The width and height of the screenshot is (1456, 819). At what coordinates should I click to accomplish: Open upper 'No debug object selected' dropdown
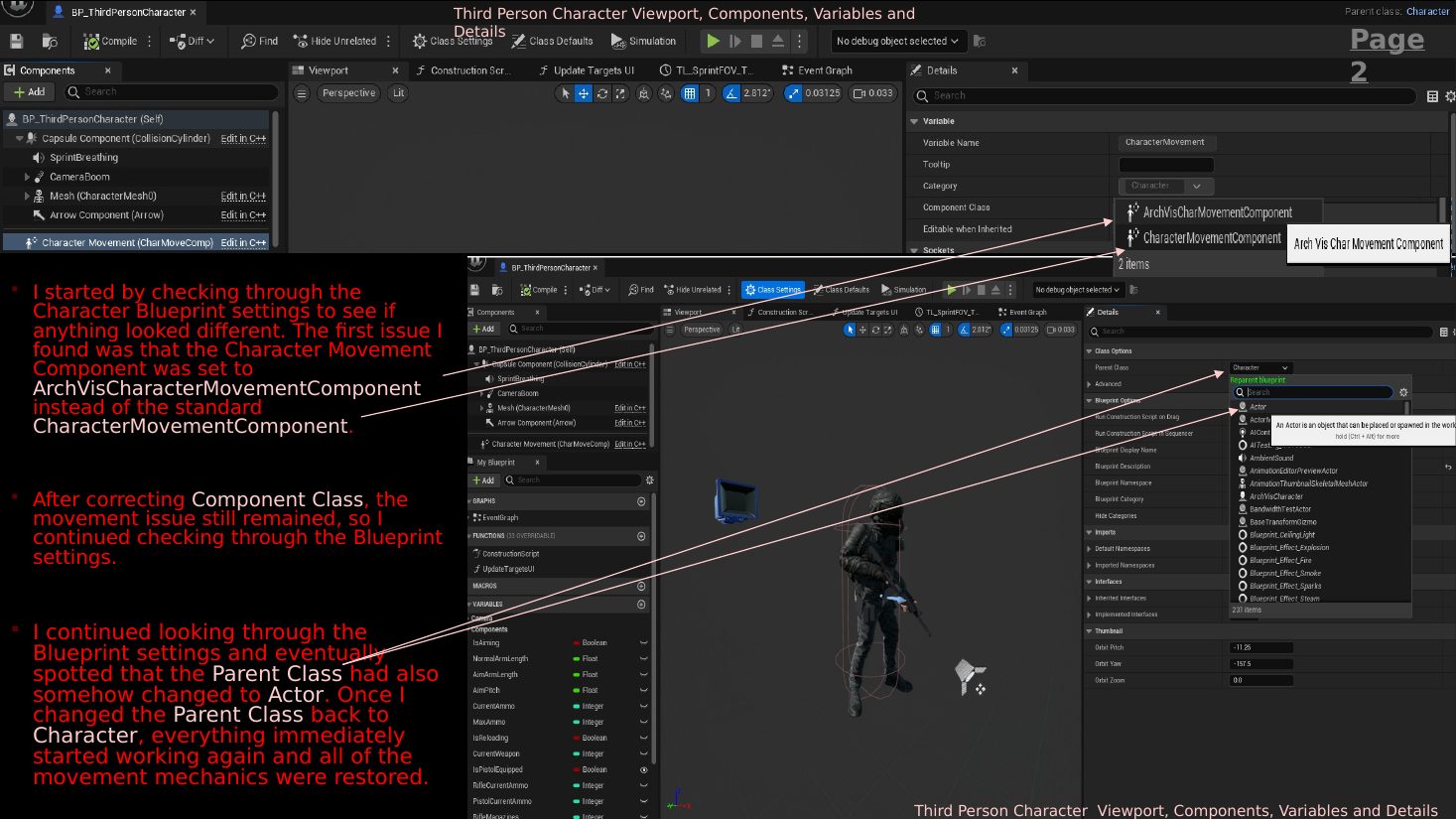[x=897, y=41]
